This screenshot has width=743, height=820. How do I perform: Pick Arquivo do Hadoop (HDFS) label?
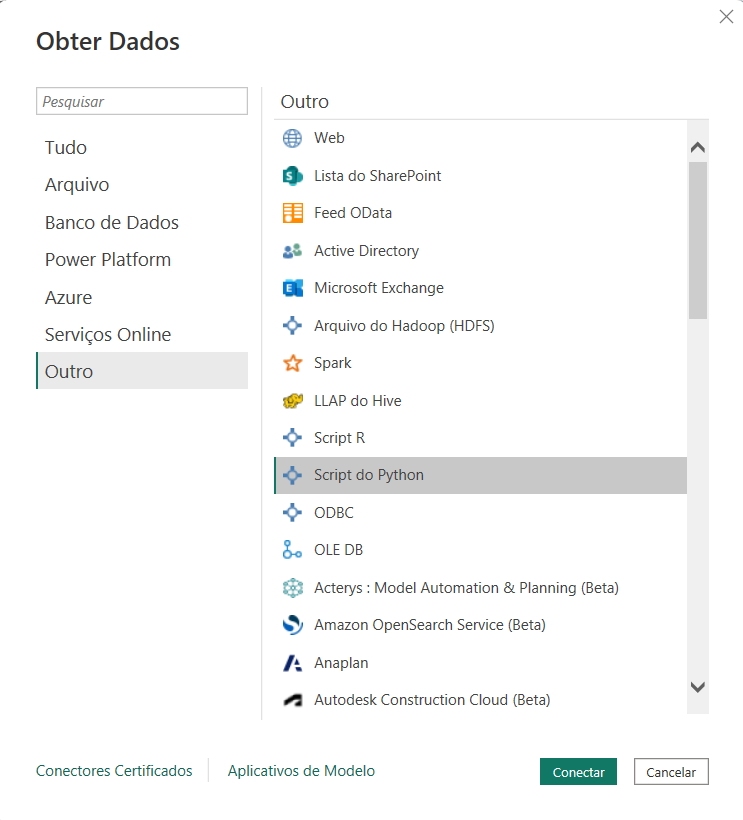coord(404,326)
